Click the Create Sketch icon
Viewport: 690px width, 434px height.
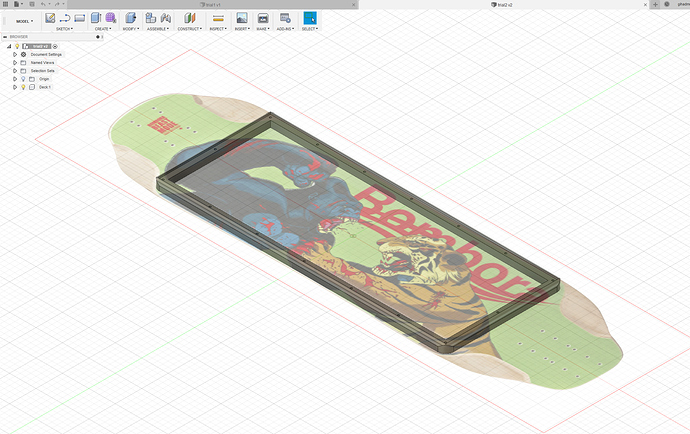point(50,18)
